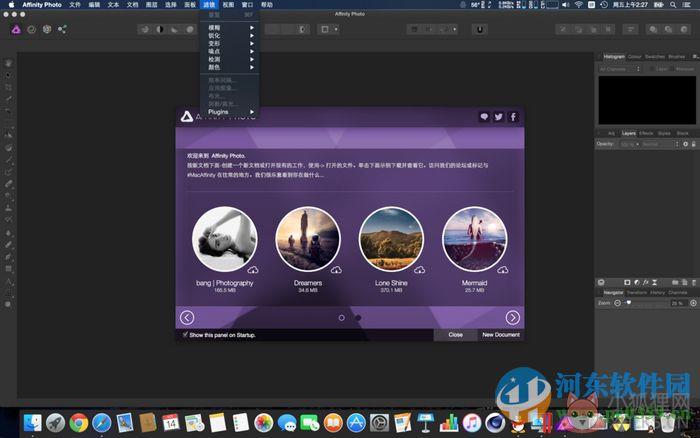Open the All Channels dropdown in Histogram
Screen dimensions: 700x438
620,69
